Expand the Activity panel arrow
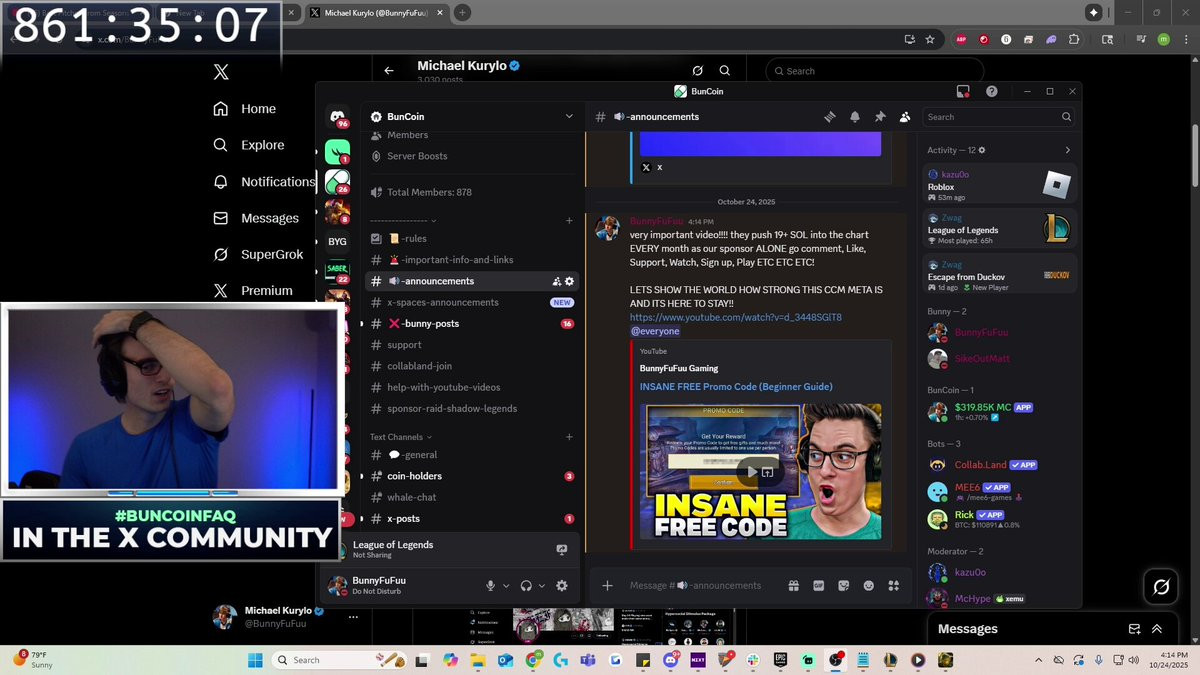 click(x=1067, y=150)
